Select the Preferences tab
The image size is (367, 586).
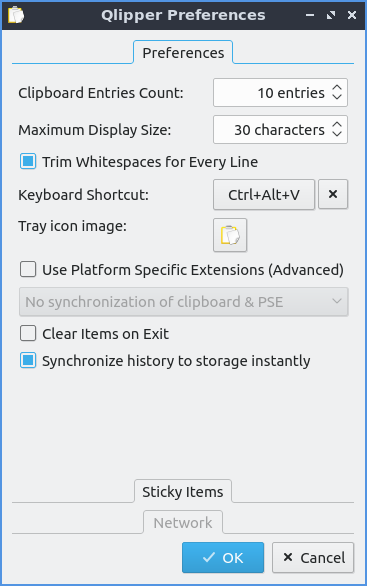[x=183, y=52]
